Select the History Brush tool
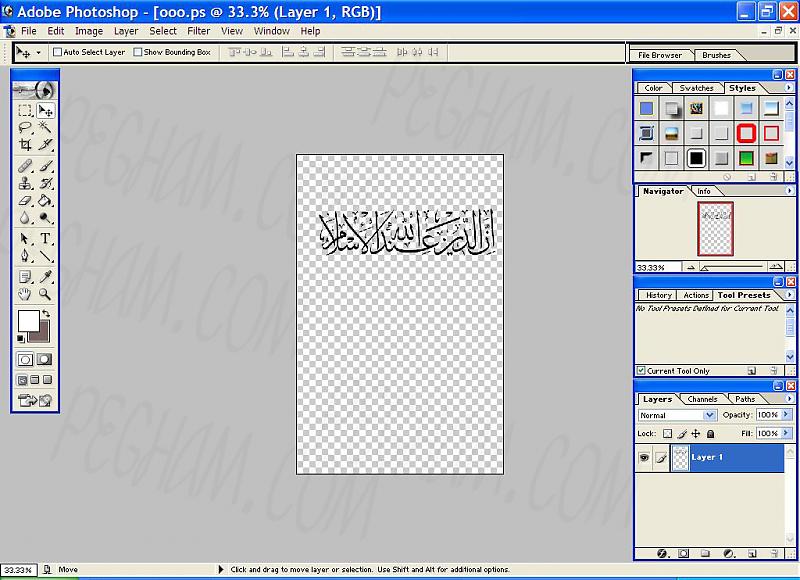The height and width of the screenshot is (580, 800). [45, 183]
